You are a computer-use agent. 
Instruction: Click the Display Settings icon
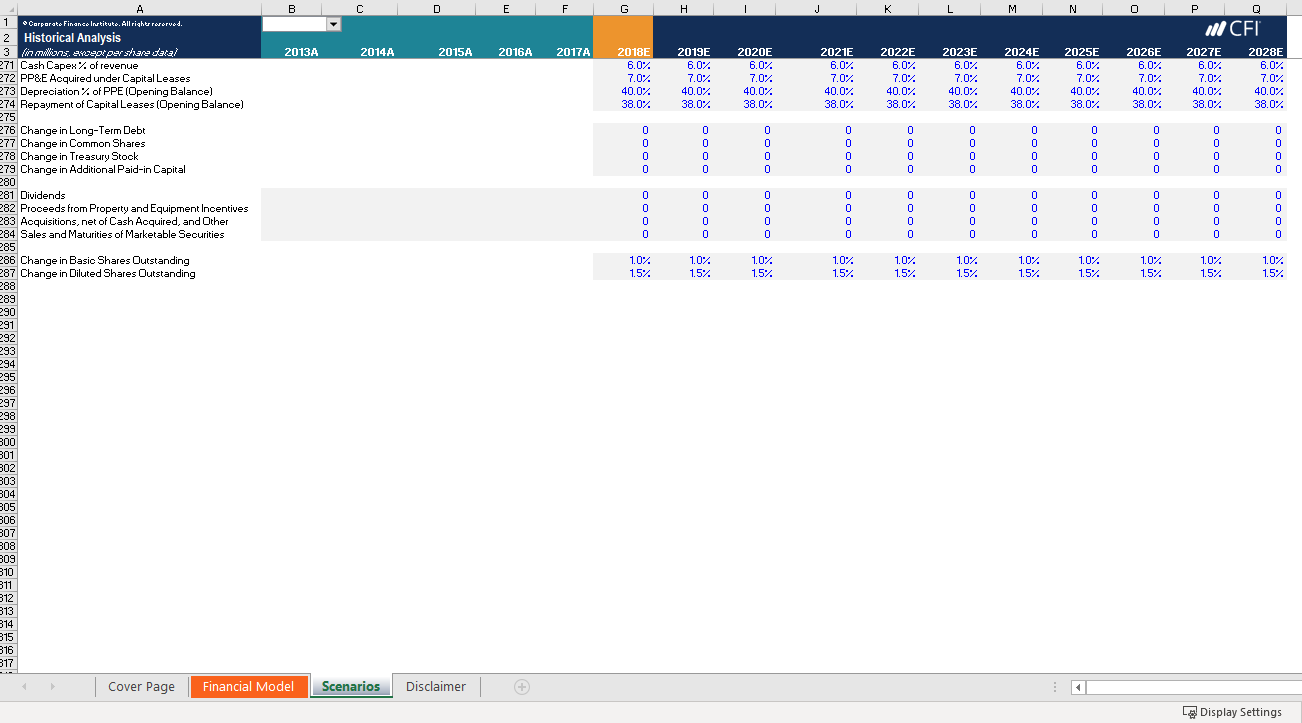[x=1189, y=711]
